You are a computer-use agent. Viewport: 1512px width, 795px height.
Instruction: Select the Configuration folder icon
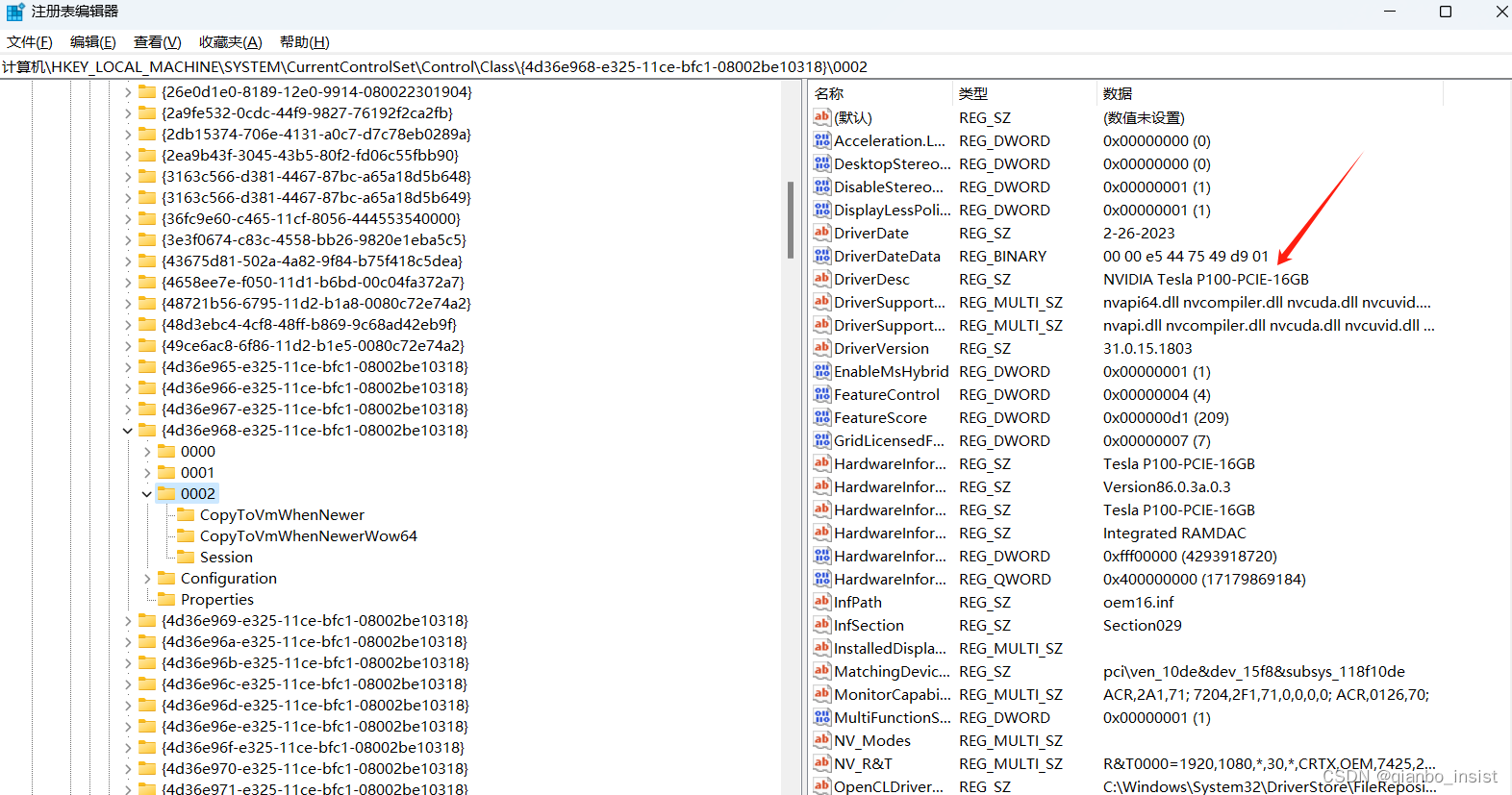point(166,578)
